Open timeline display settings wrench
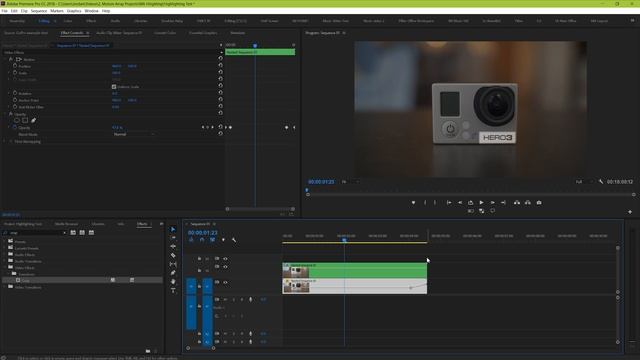 pyautogui.click(x=234, y=240)
